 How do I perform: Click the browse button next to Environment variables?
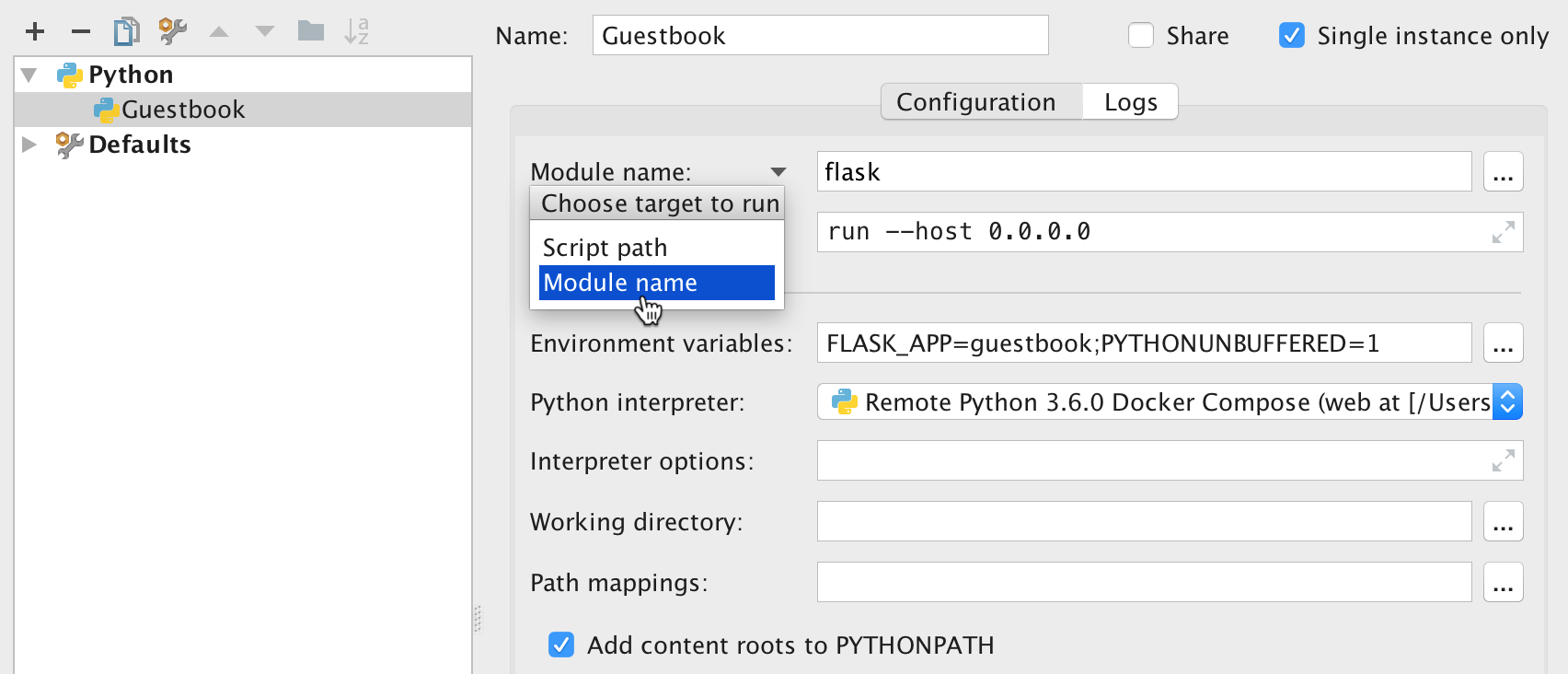click(1503, 343)
